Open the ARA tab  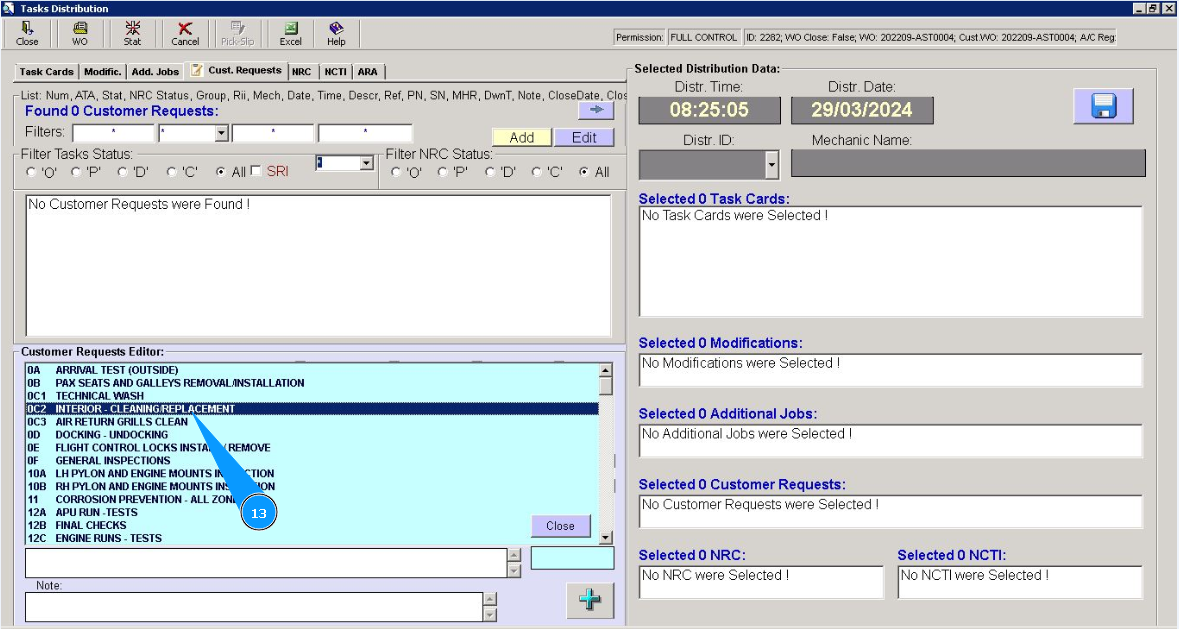tap(368, 71)
